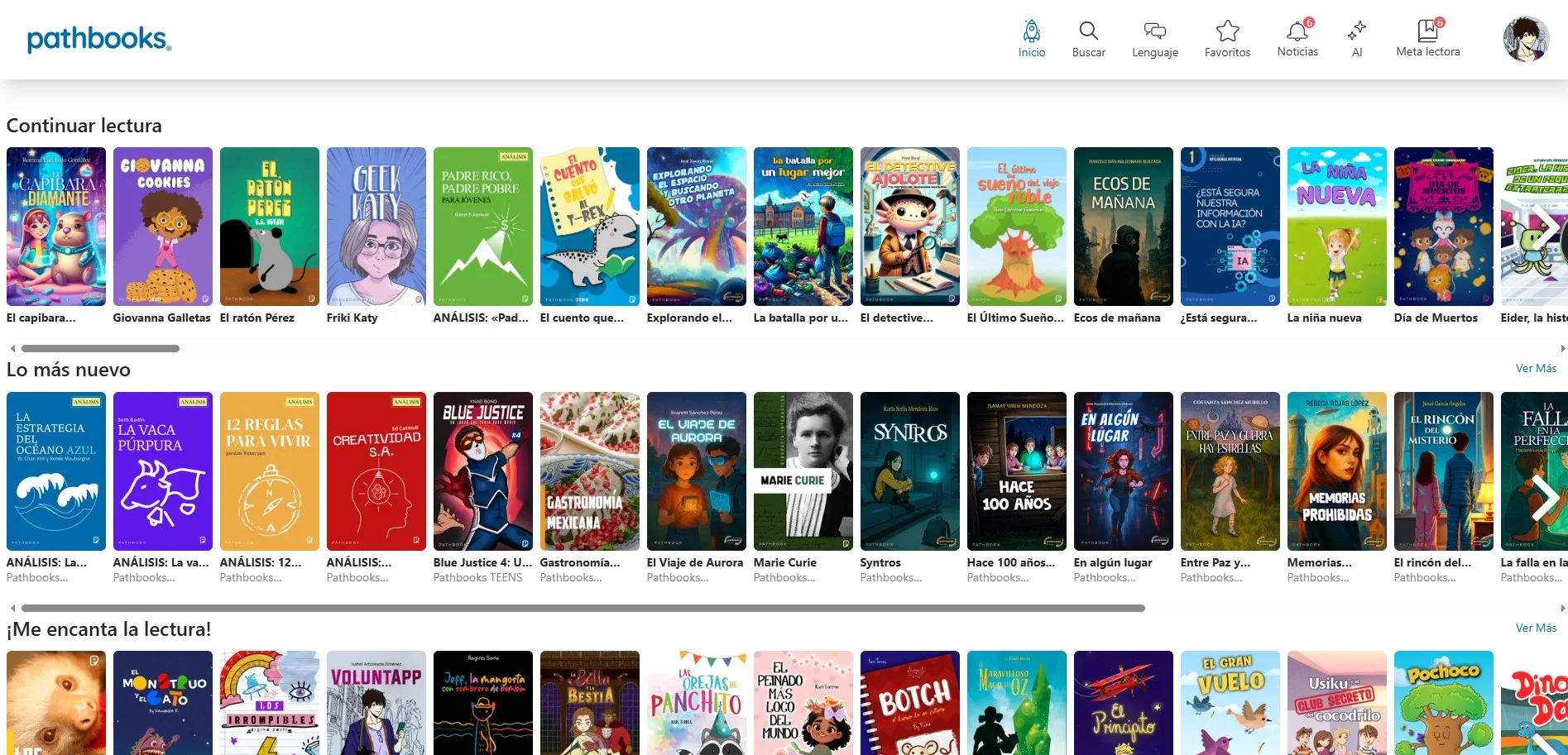Open the user profile avatar
The height and width of the screenshot is (755, 1568).
point(1525,39)
